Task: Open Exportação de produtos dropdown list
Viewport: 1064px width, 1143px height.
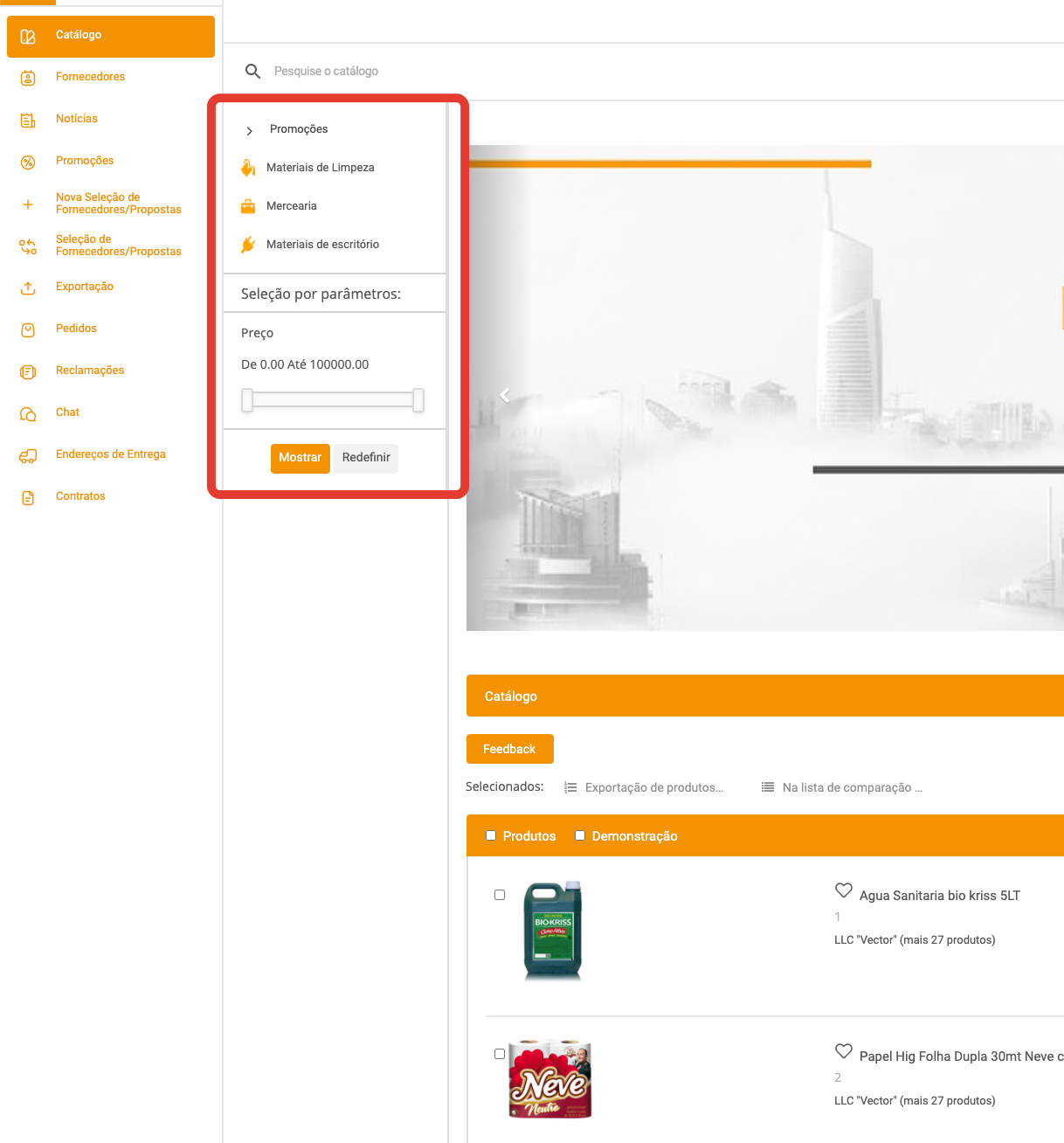Action: (645, 787)
